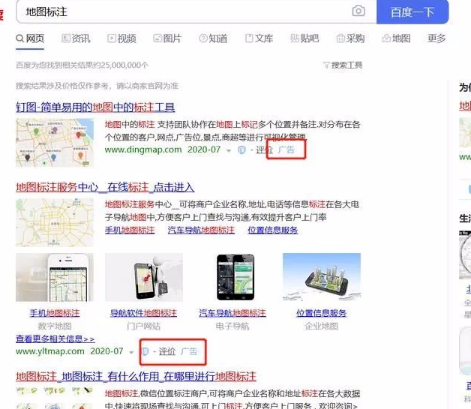Open the 汽车导航地图标注 sublink in description
The image size is (471, 409).
[x=201, y=230]
